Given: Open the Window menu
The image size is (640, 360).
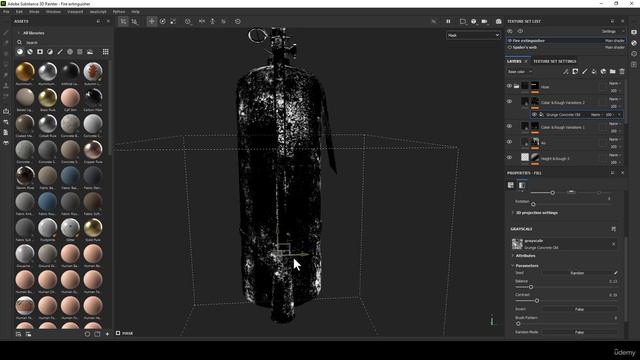Looking at the screenshot, I should [x=53, y=12].
